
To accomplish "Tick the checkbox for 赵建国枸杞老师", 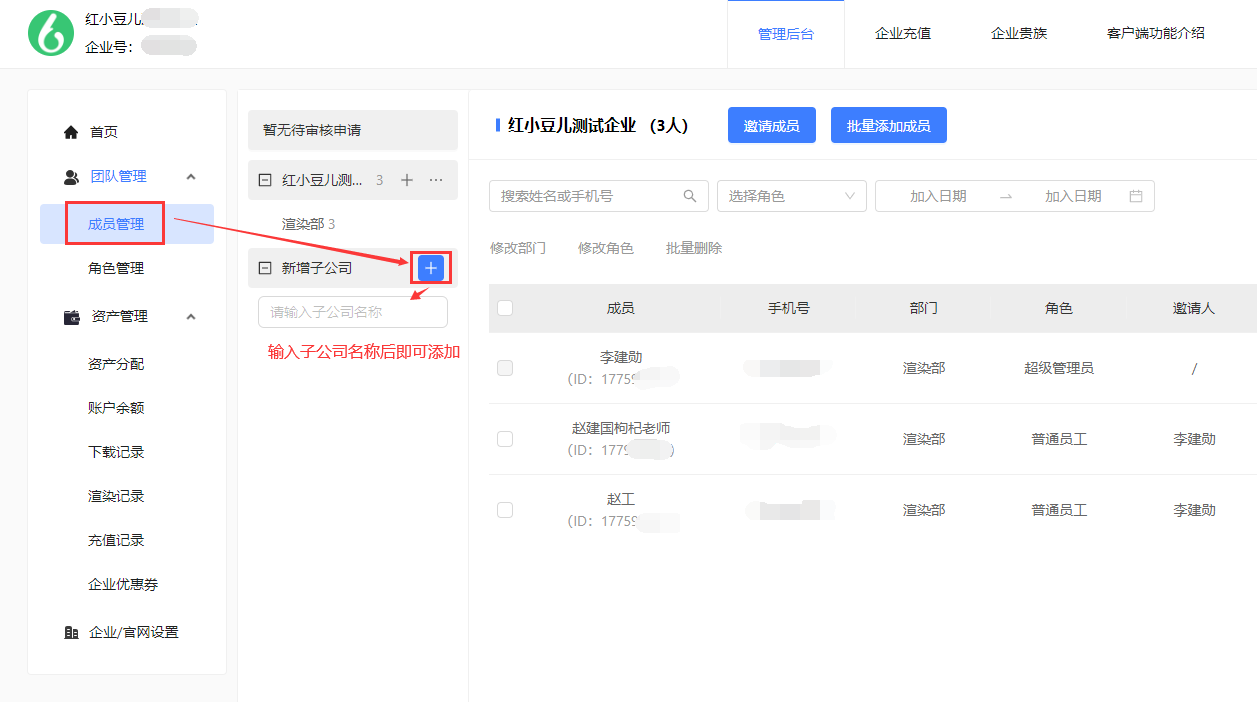I will [505, 439].
